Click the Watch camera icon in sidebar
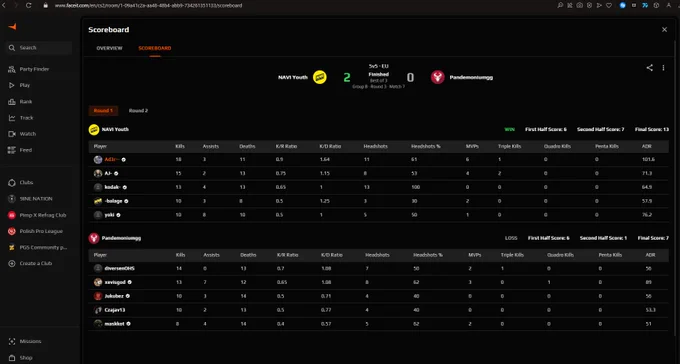This screenshot has height=364, width=680. pyautogui.click(x=12, y=134)
